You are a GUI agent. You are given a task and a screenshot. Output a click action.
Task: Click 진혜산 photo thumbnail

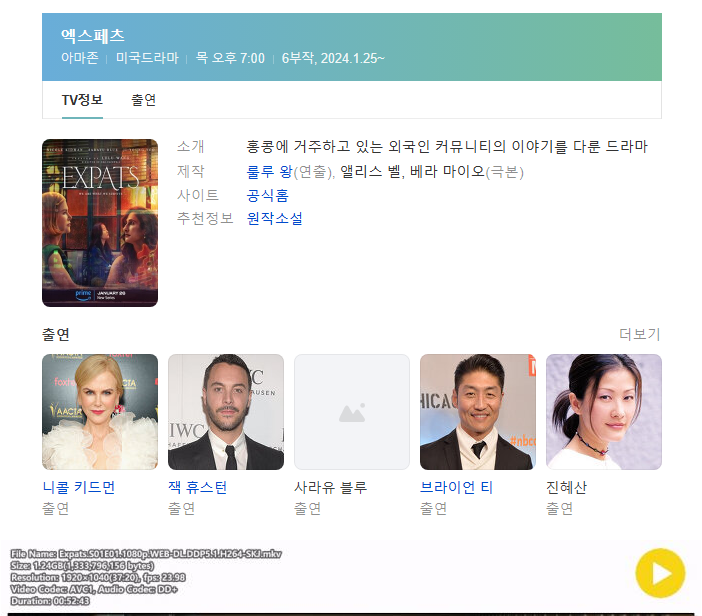tap(604, 412)
